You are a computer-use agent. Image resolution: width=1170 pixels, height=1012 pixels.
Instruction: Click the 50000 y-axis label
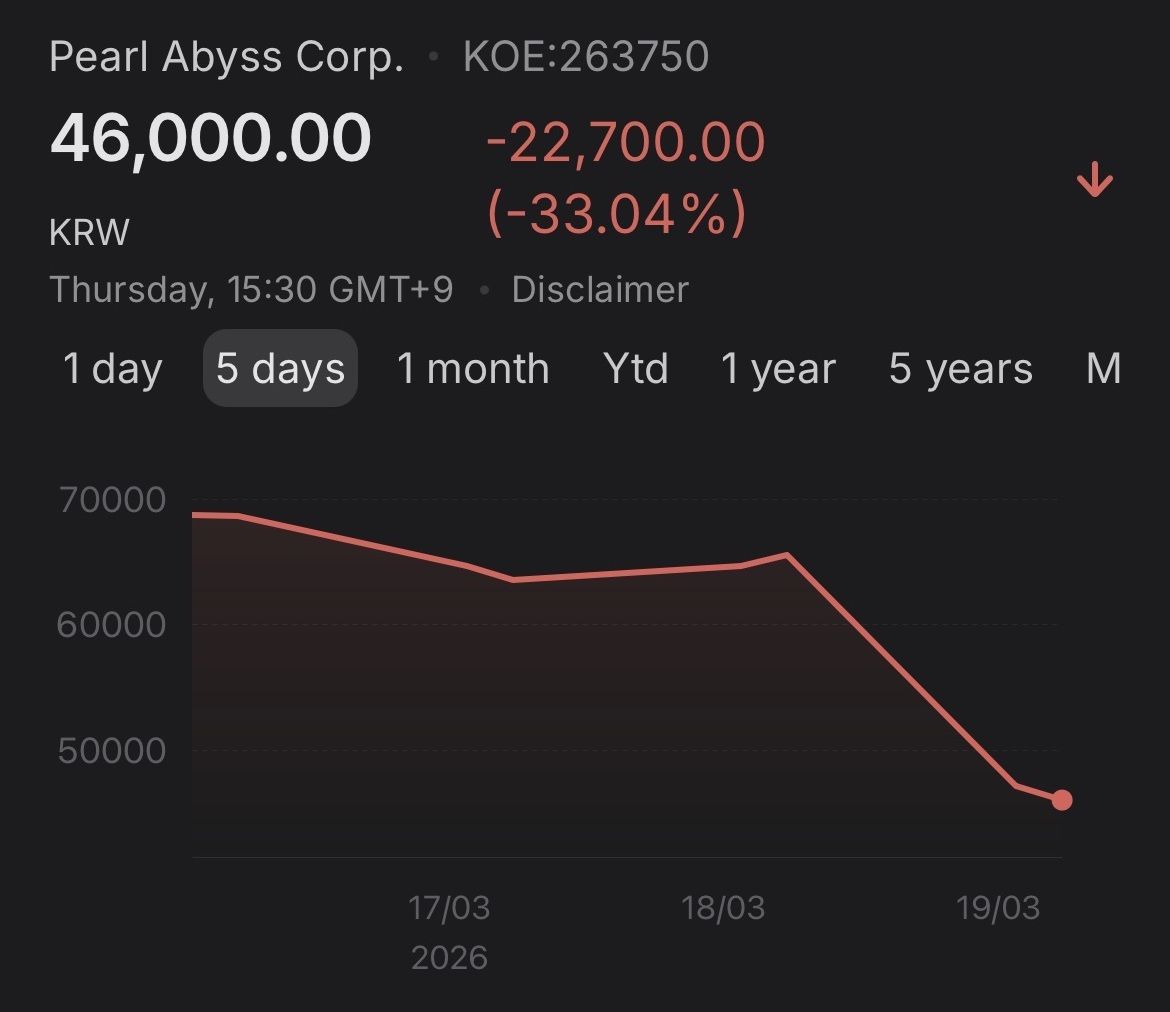coord(112,750)
